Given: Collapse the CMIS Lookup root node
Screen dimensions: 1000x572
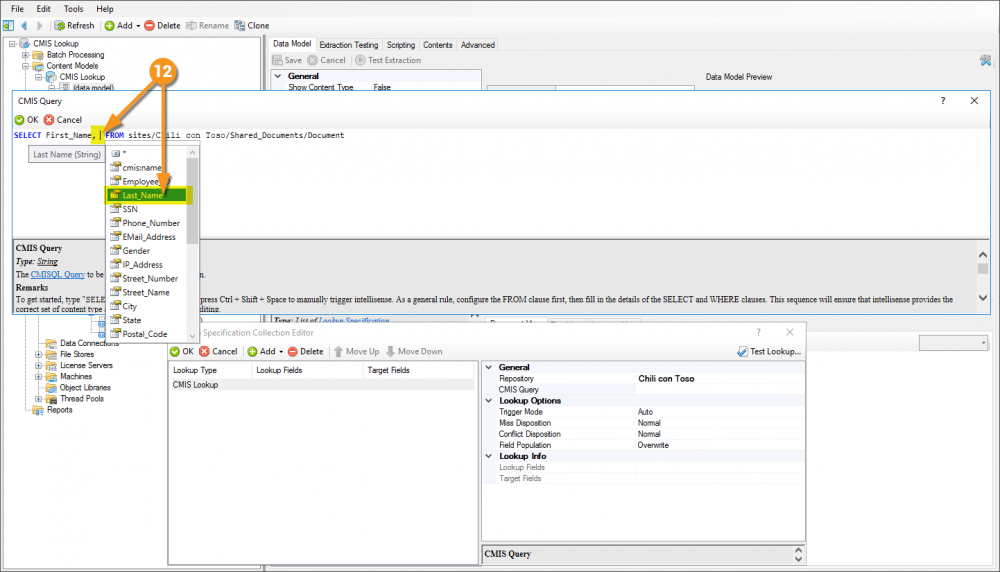Looking at the screenshot, I should 12,44.
